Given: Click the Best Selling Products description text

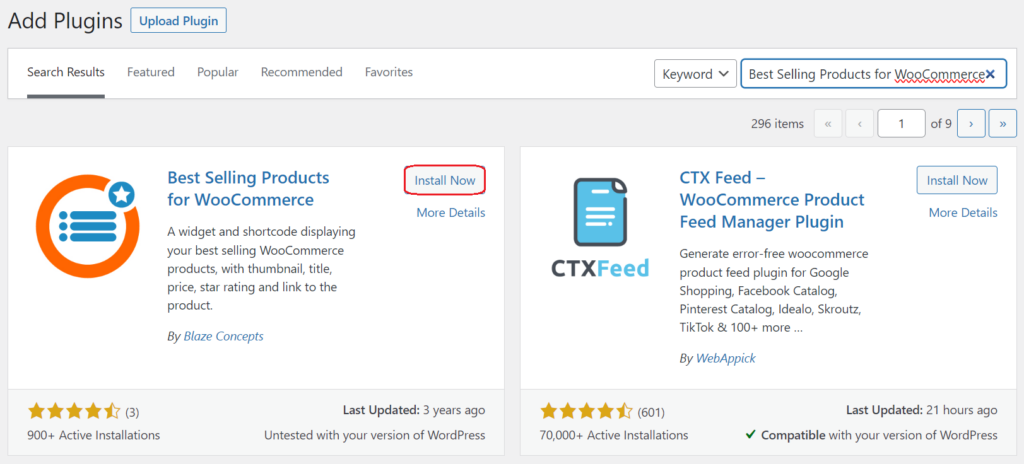Looking at the screenshot, I should click(x=261, y=269).
